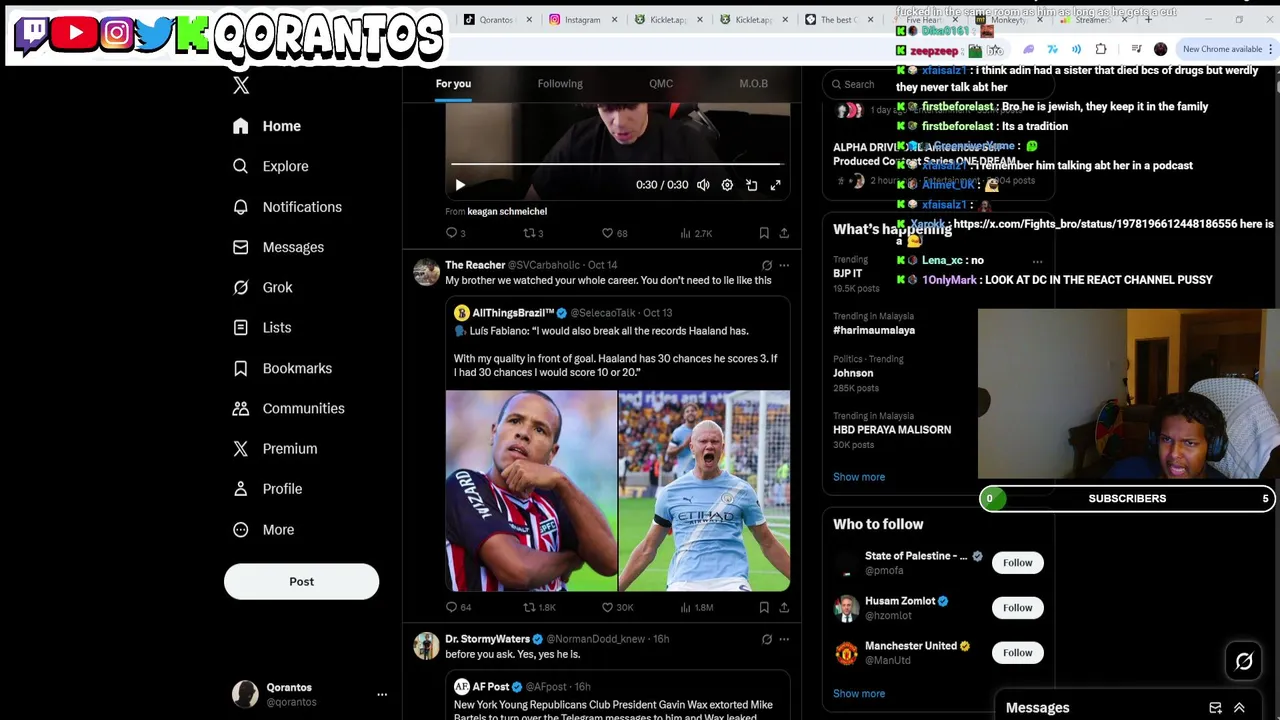The width and height of the screenshot is (1280, 720).
Task: Ask Grok about Dr. StormyWaters tweet
Action: coord(767,639)
